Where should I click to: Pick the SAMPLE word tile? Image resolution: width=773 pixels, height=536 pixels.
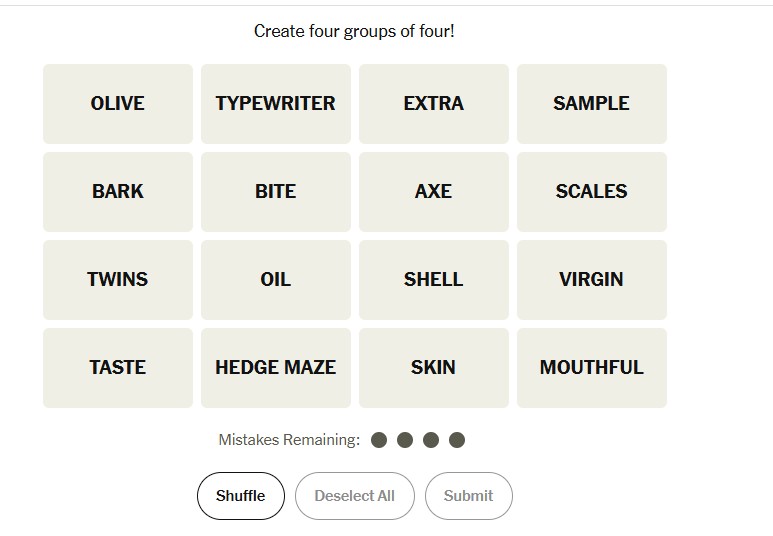coord(592,104)
